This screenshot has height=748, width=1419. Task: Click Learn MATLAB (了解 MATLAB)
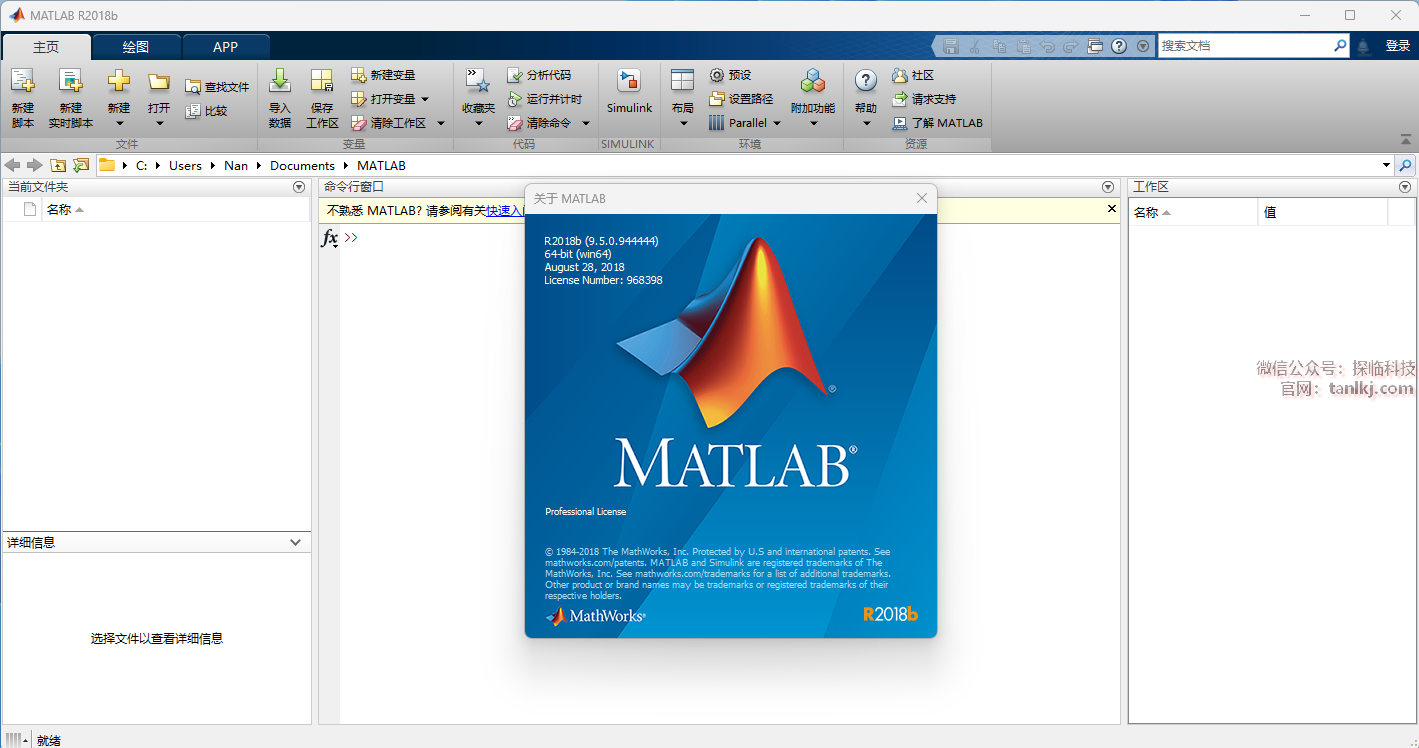point(937,123)
